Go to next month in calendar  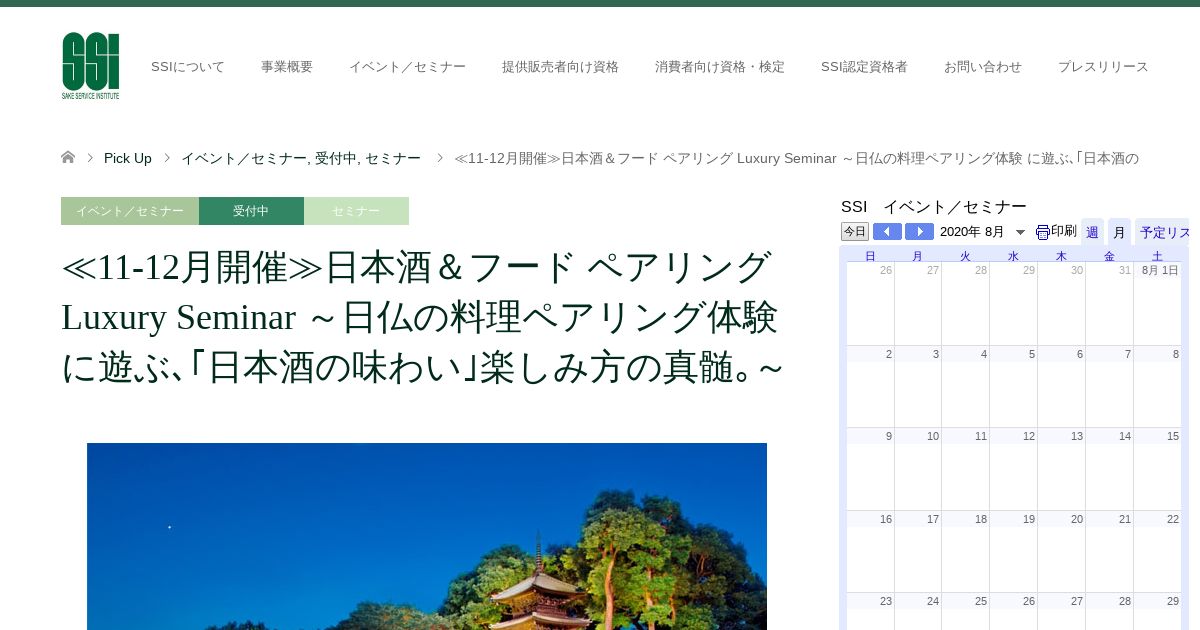(x=919, y=232)
